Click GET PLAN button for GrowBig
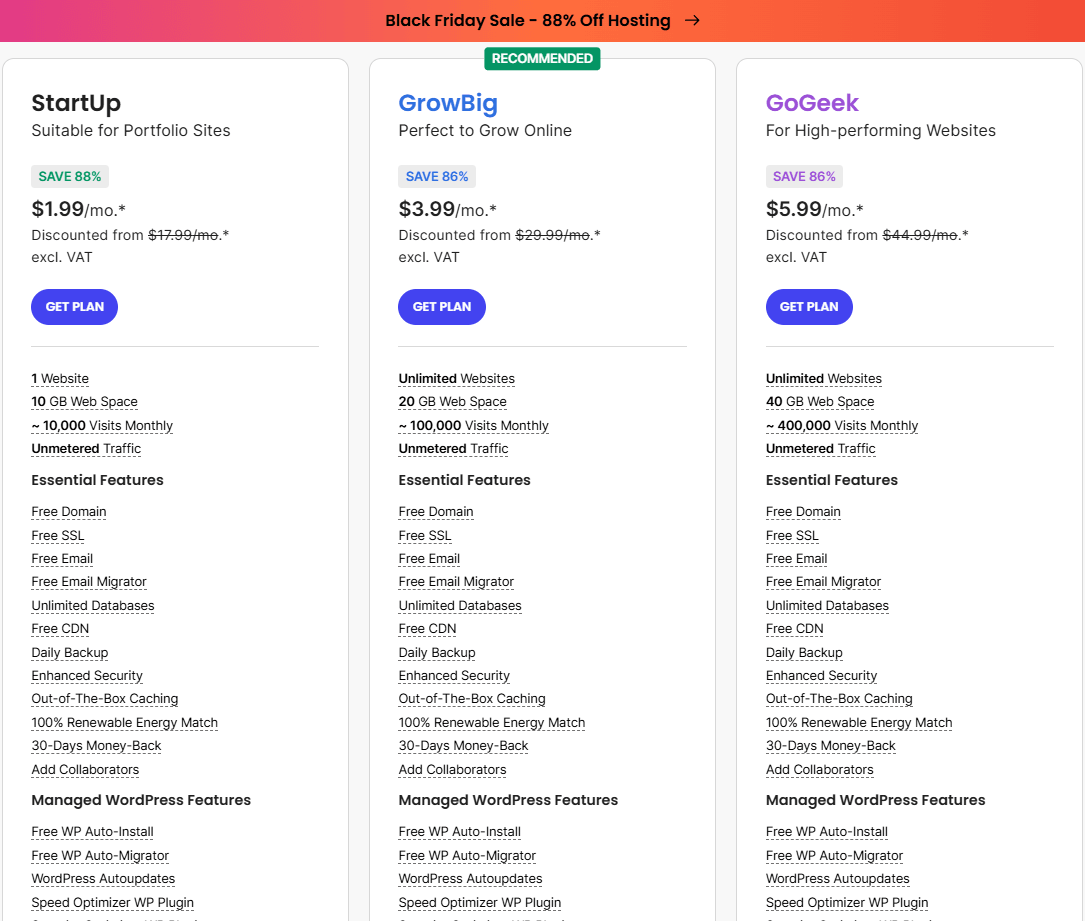Screen dimensions: 1085x921 [x=441, y=307]
